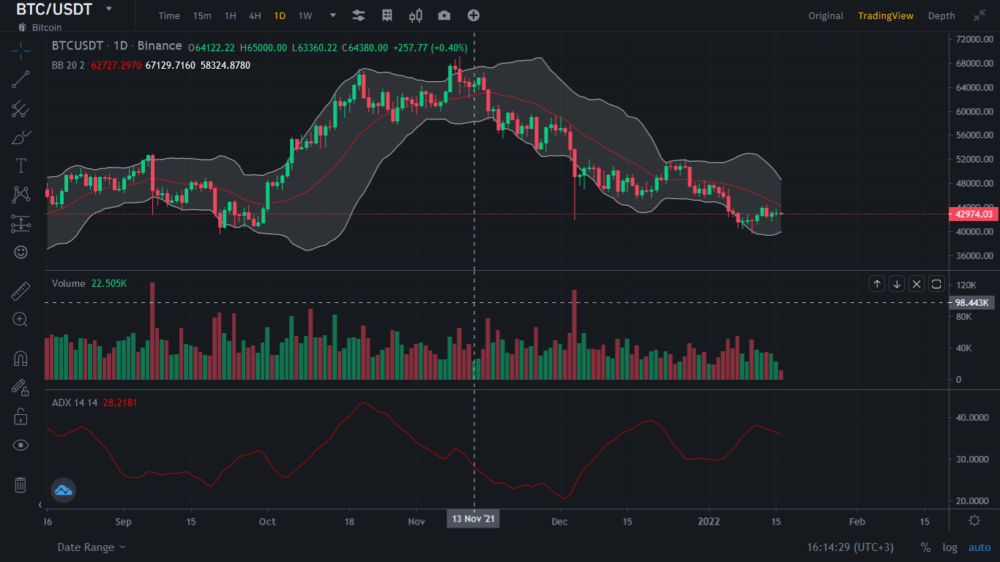Open the candlestick chart type icon
The image size is (1000, 562).
(x=415, y=16)
